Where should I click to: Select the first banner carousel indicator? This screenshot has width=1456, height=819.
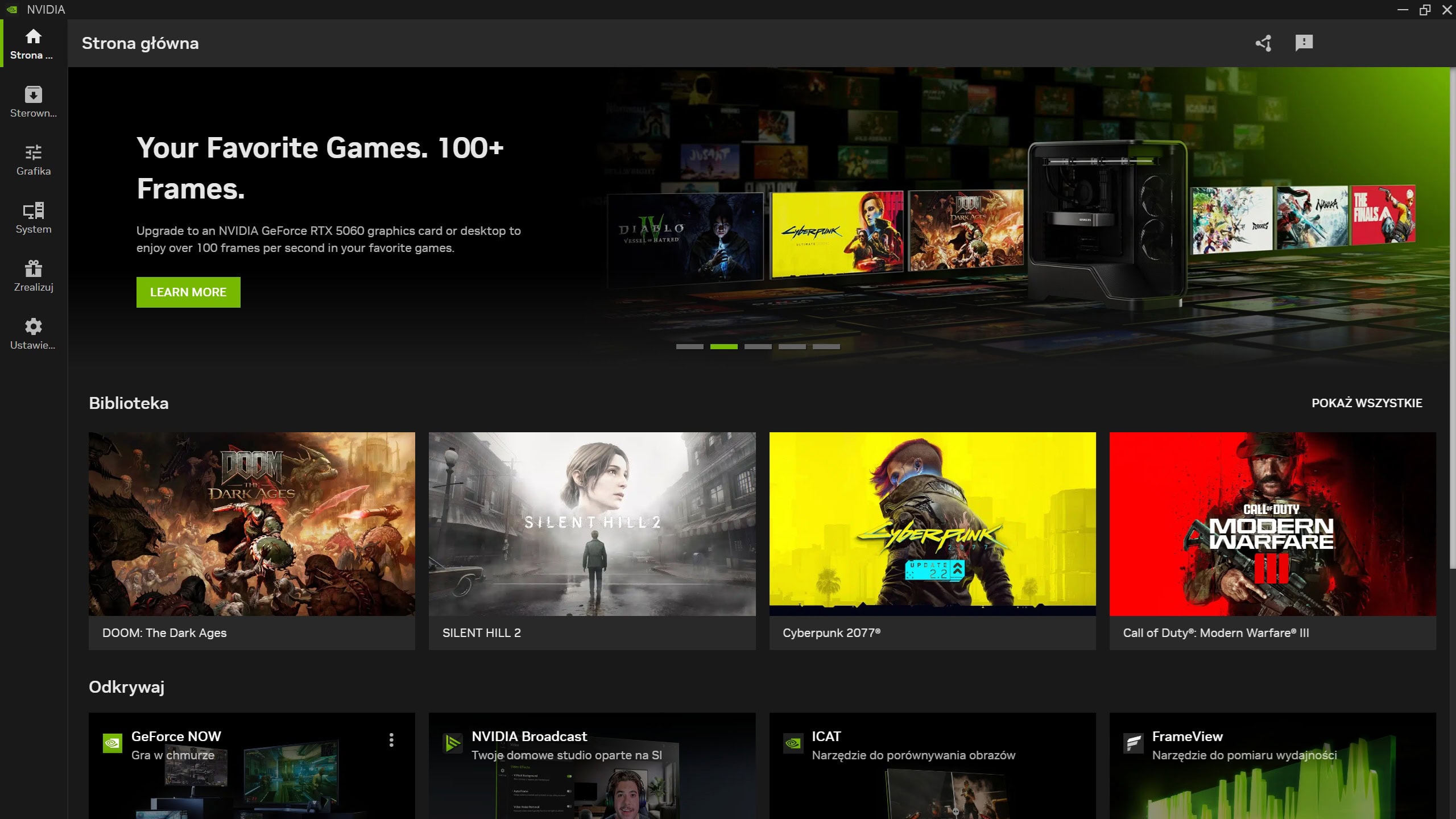click(689, 346)
